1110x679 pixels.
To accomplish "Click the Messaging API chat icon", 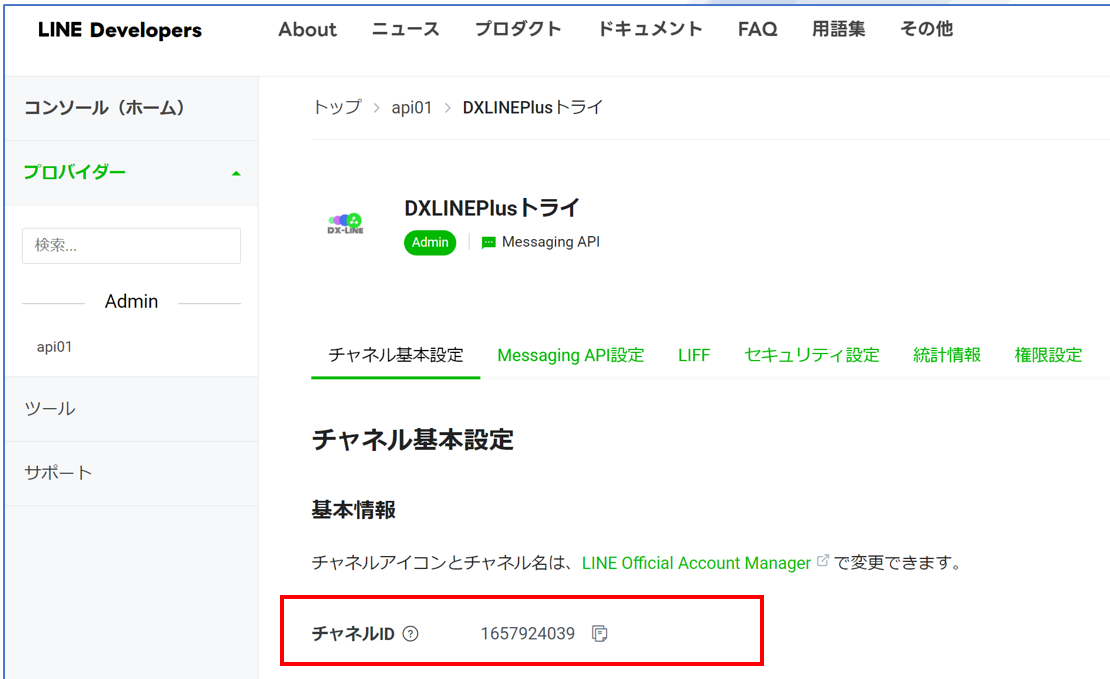I will [x=489, y=242].
